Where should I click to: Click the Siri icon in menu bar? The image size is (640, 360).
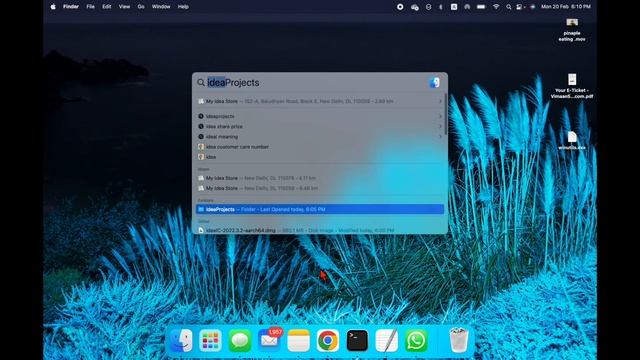533,7
